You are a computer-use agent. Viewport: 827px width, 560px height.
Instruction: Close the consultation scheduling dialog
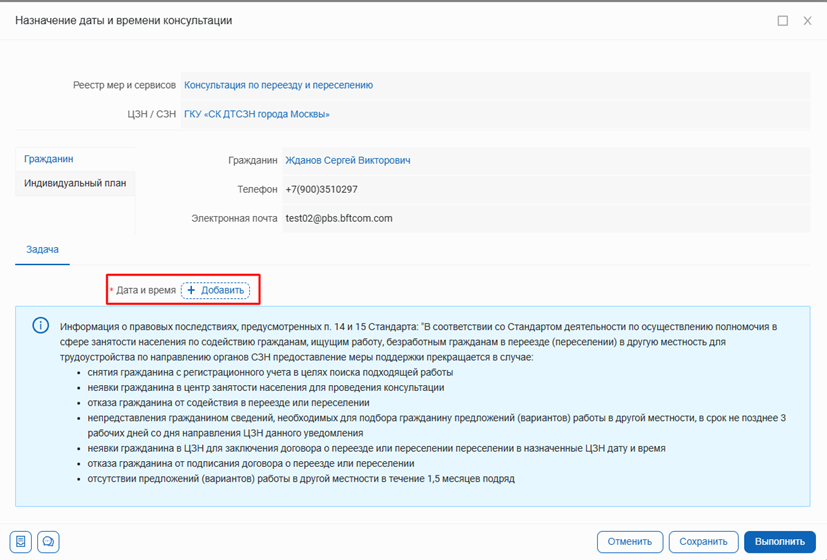click(807, 20)
